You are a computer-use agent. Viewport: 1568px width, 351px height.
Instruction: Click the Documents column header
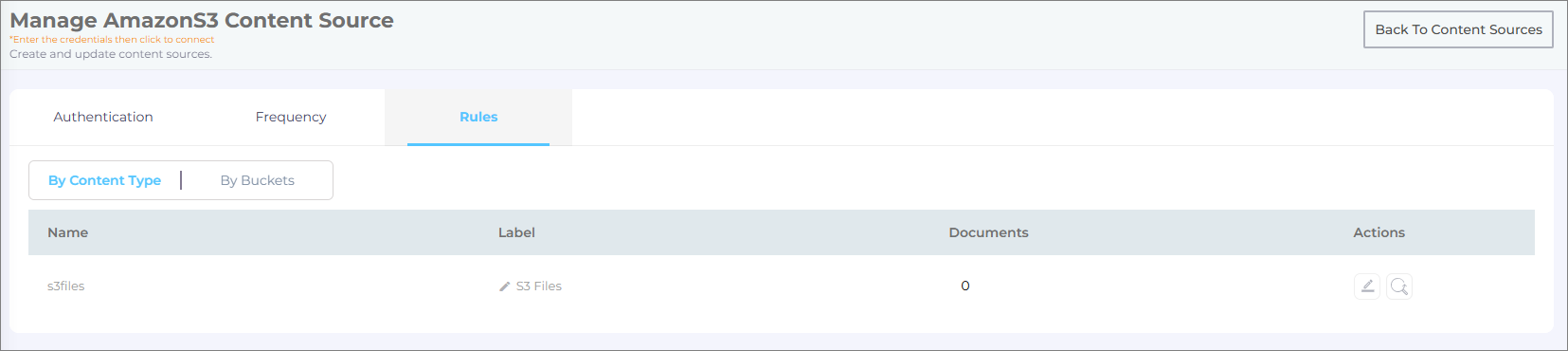(988, 232)
